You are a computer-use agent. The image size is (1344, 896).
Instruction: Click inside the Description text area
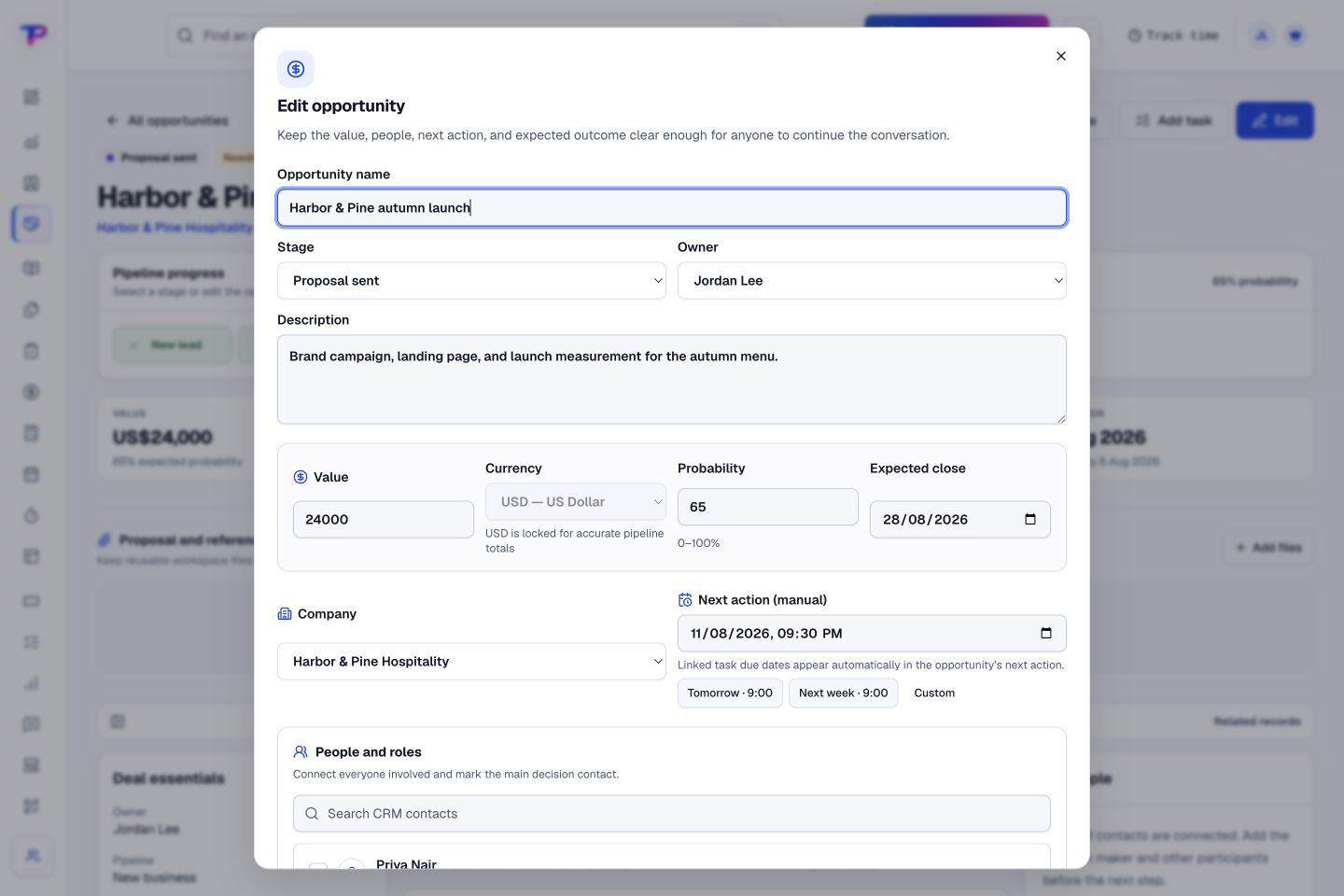tap(672, 380)
